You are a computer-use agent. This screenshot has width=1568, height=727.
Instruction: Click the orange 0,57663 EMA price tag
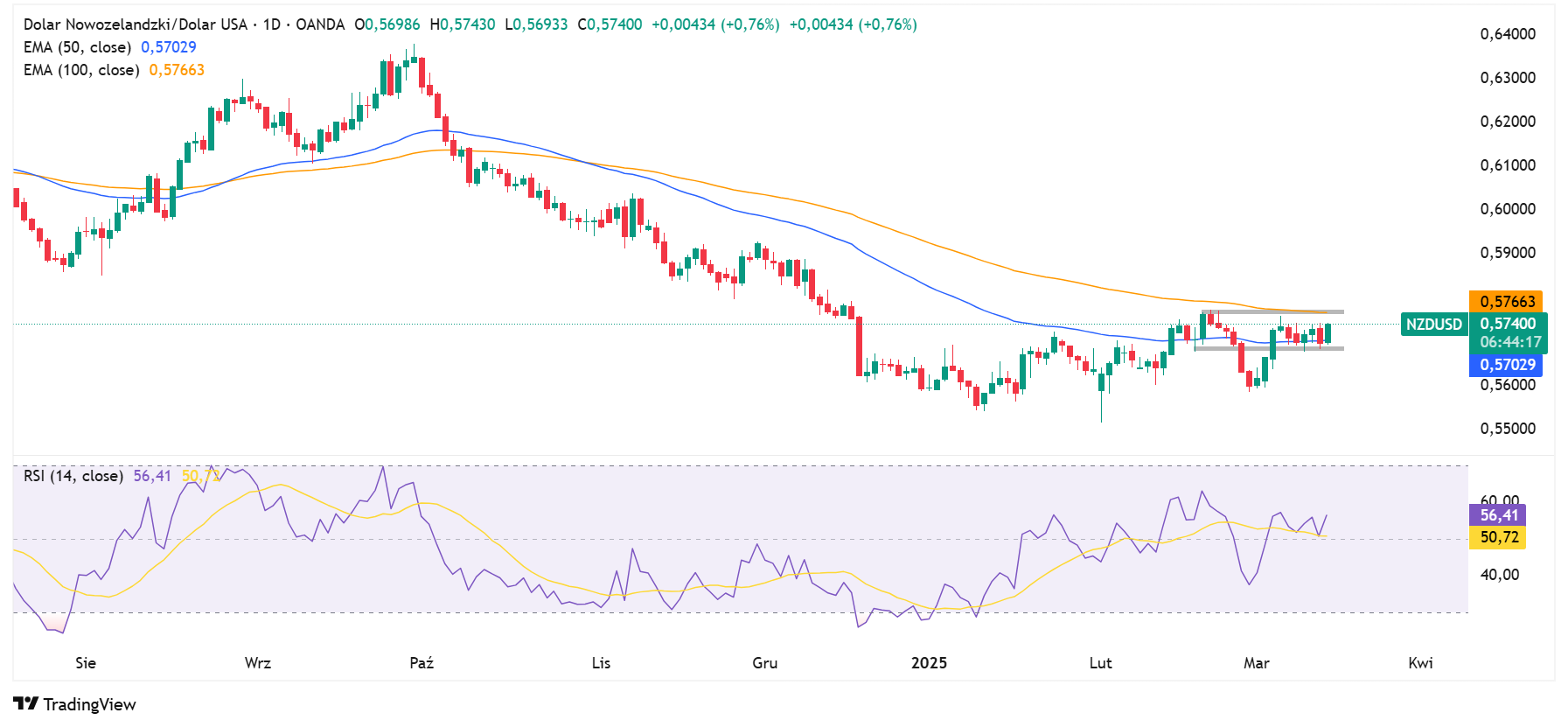coord(1507,302)
